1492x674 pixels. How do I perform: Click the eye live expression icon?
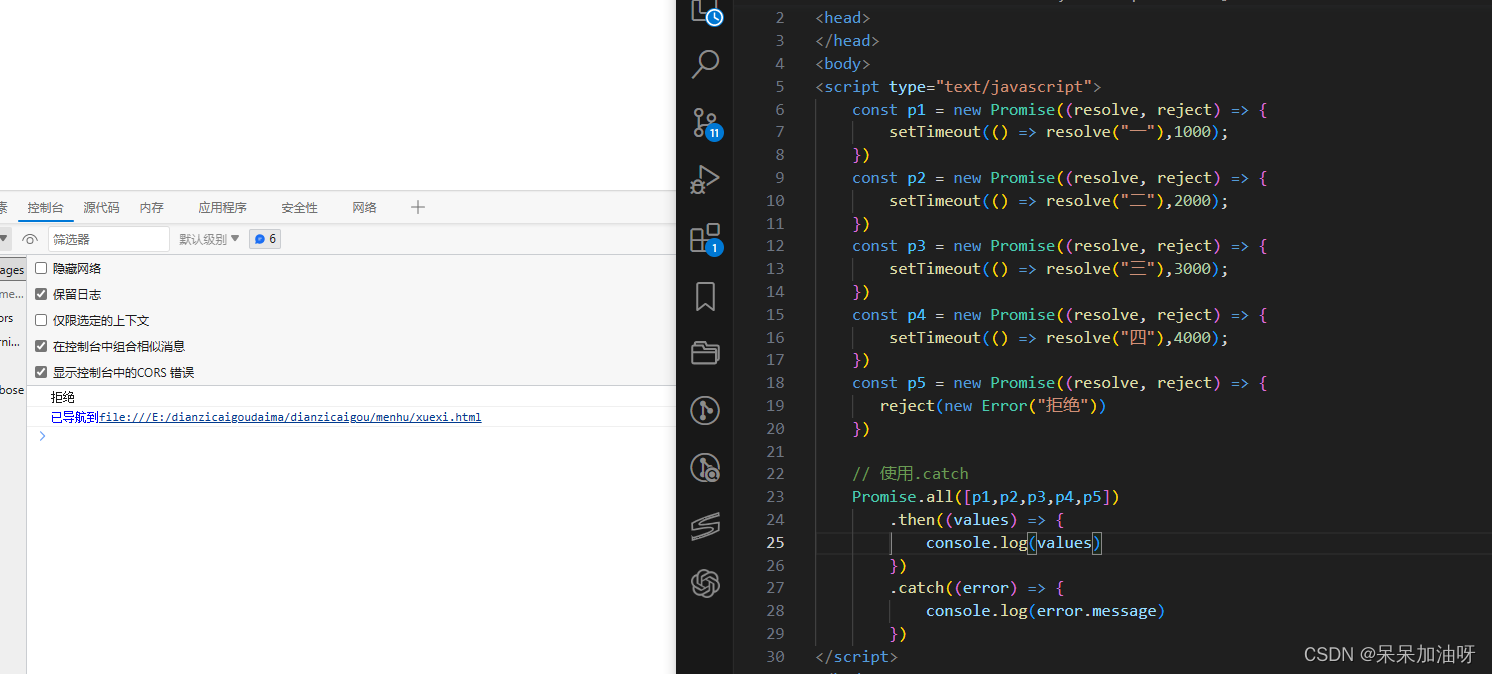point(30,239)
